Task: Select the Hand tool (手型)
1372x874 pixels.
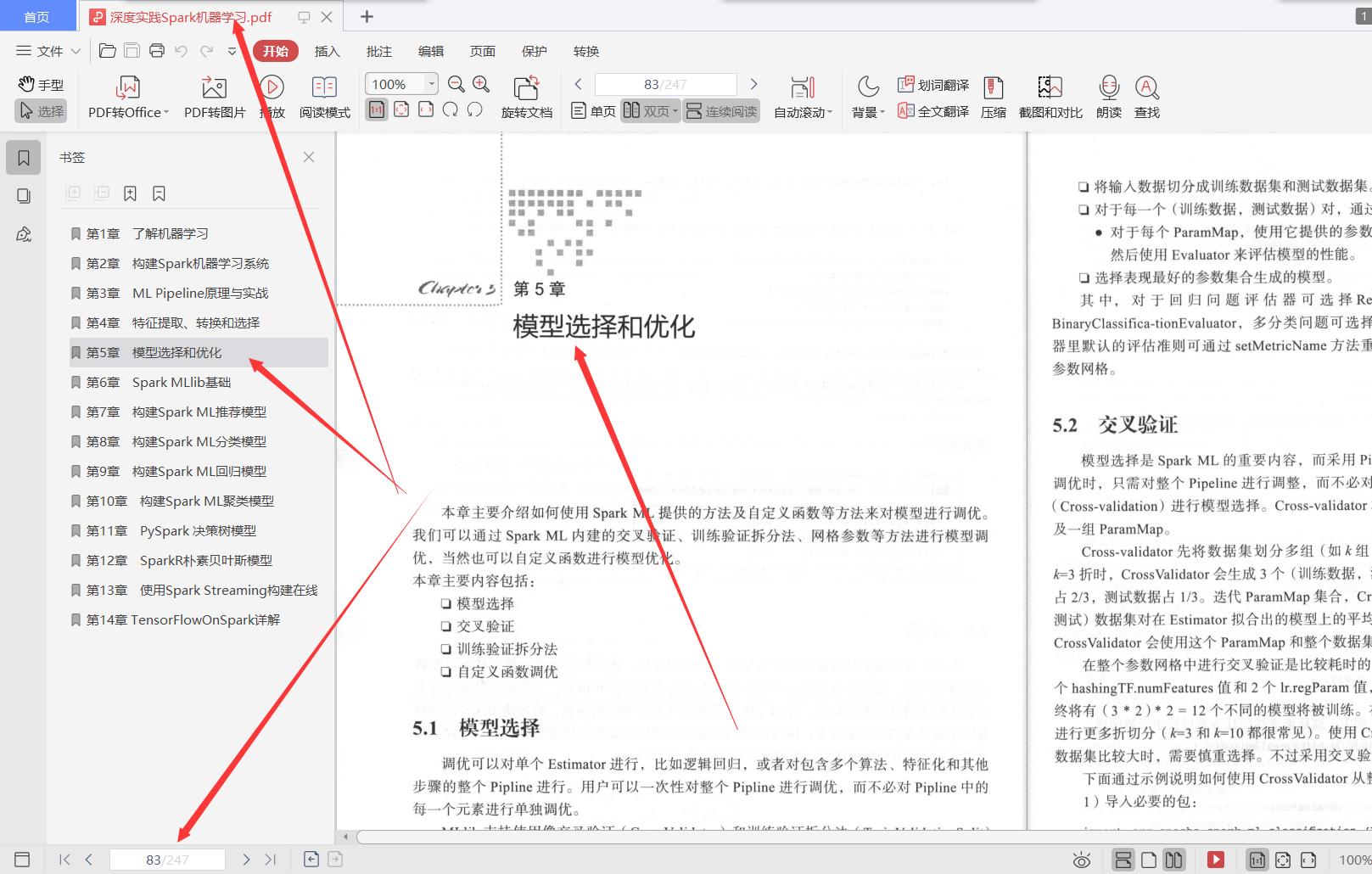Action: click(x=41, y=85)
